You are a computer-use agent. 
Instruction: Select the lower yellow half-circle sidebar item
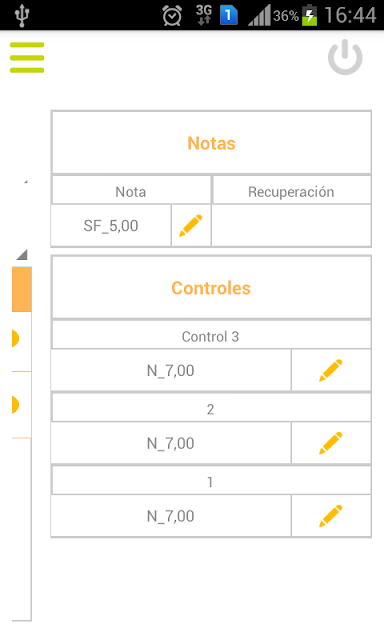pos(16,404)
